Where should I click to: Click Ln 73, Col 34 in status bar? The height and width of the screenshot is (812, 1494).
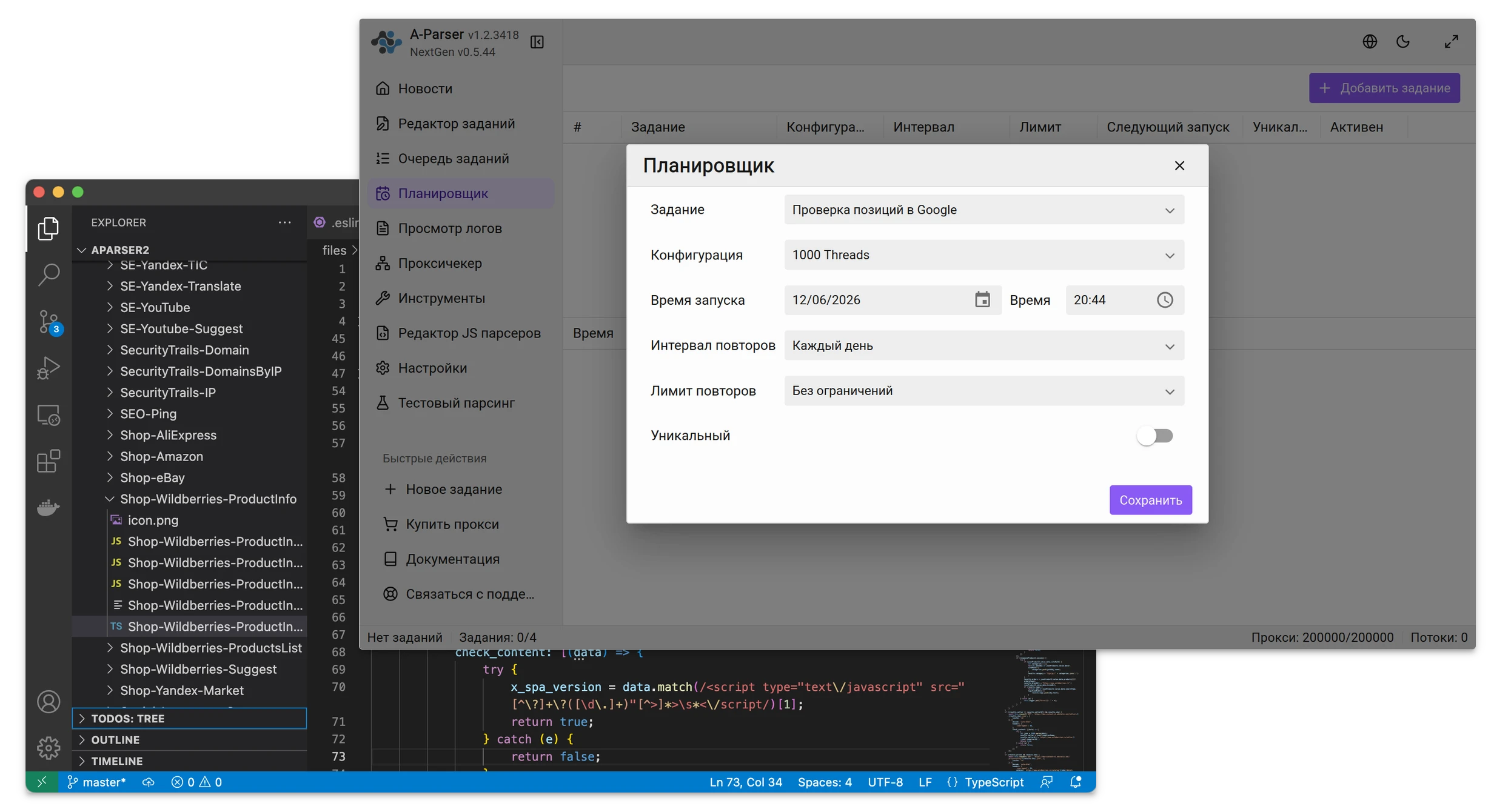pyautogui.click(x=746, y=782)
